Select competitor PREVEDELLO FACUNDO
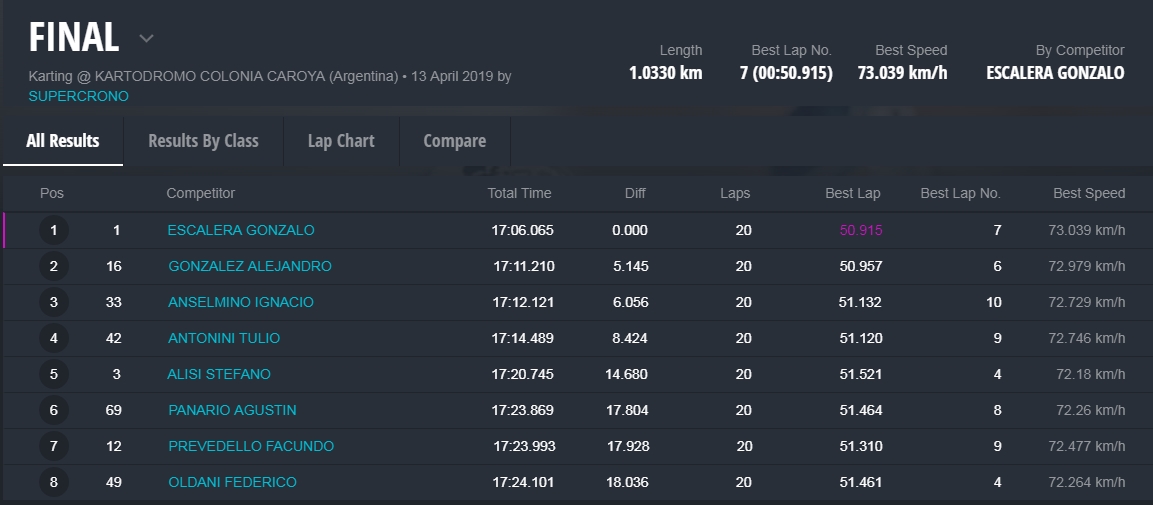This screenshot has height=505, width=1153. point(250,446)
